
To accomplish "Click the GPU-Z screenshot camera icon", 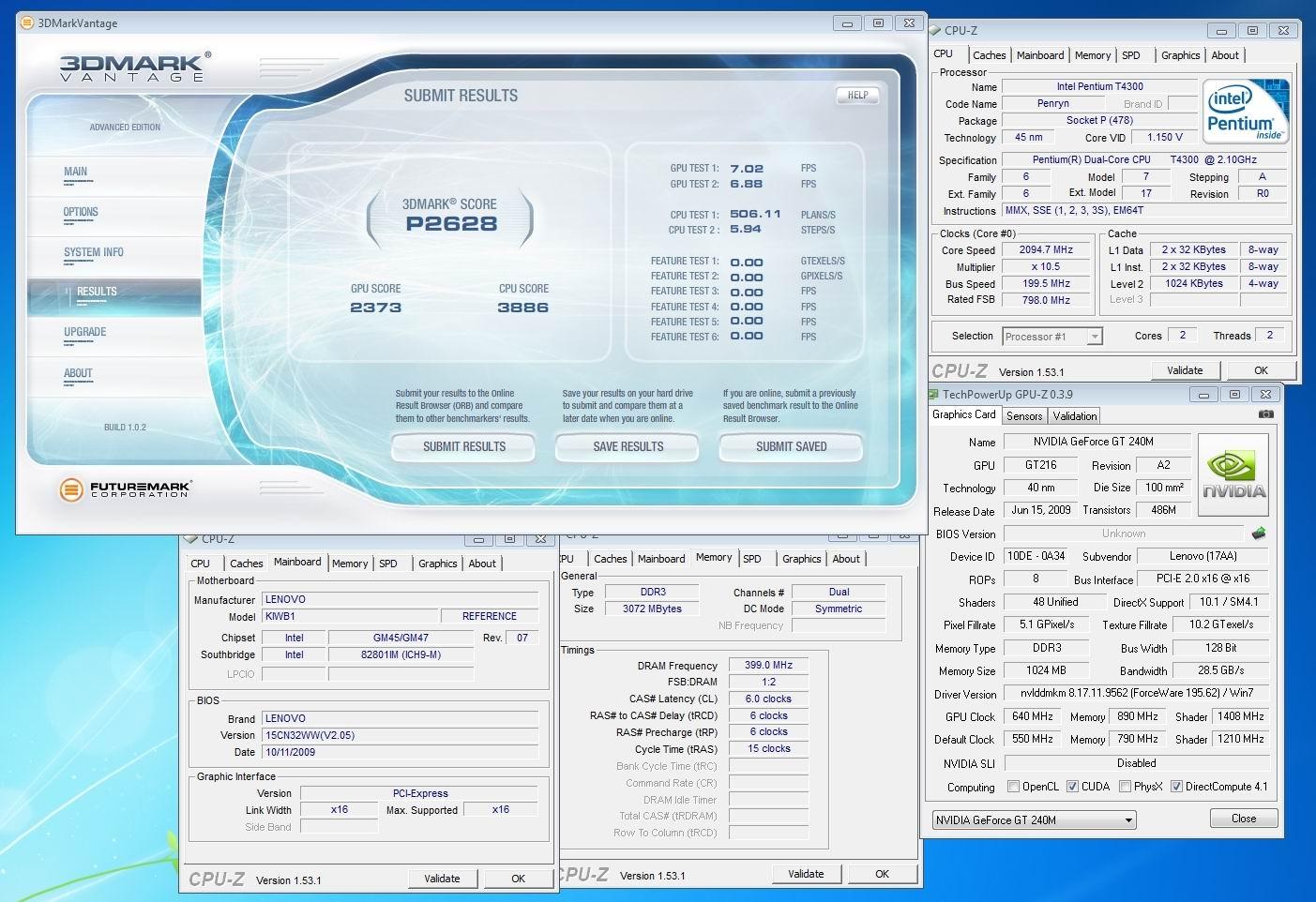I will [1266, 414].
